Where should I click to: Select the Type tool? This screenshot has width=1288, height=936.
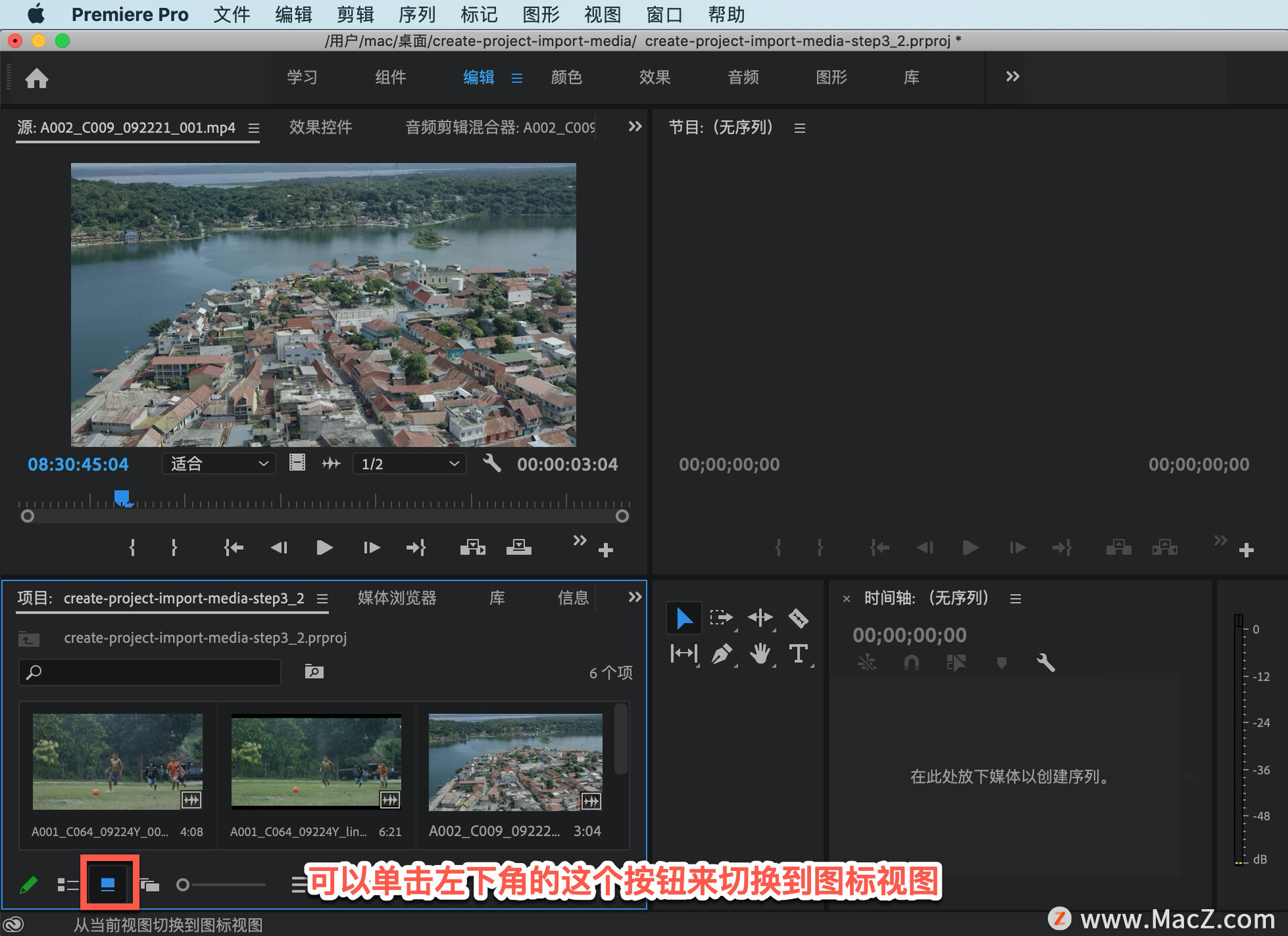click(x=798, y=653)
